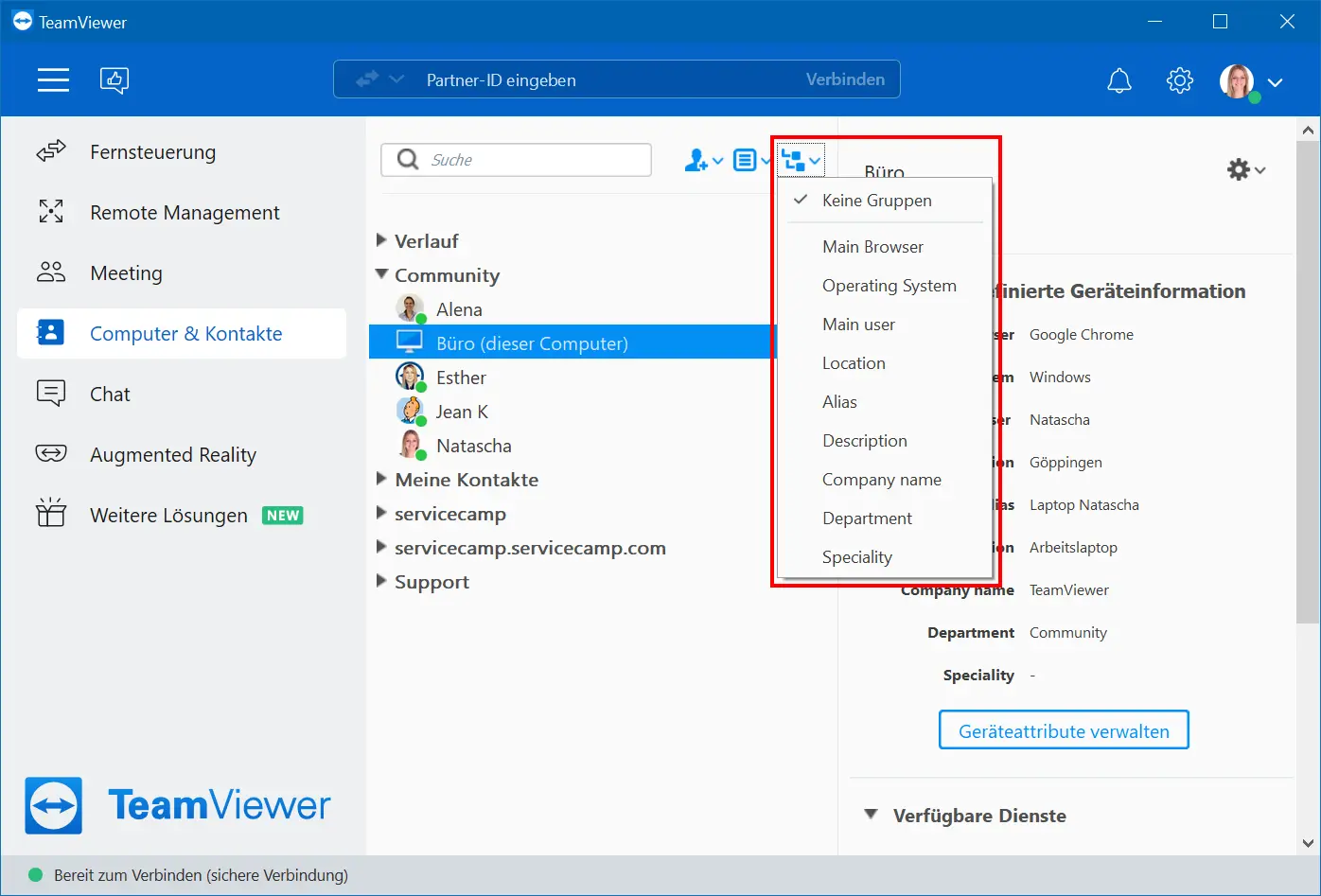
Task: Click the Computer & Kontakte address book icon
Action: point(50,333)
